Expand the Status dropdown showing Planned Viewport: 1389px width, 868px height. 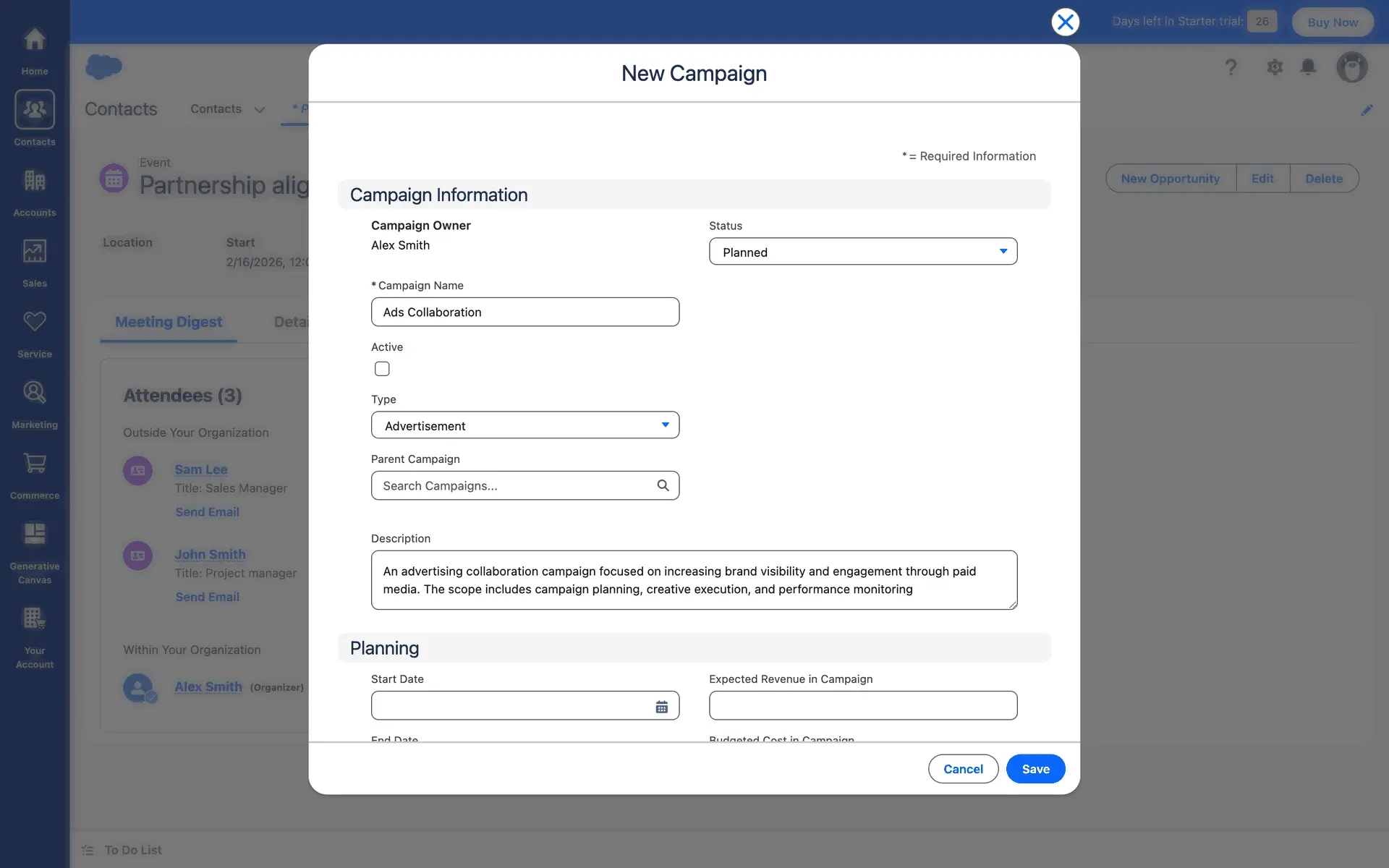pos(862,252)
